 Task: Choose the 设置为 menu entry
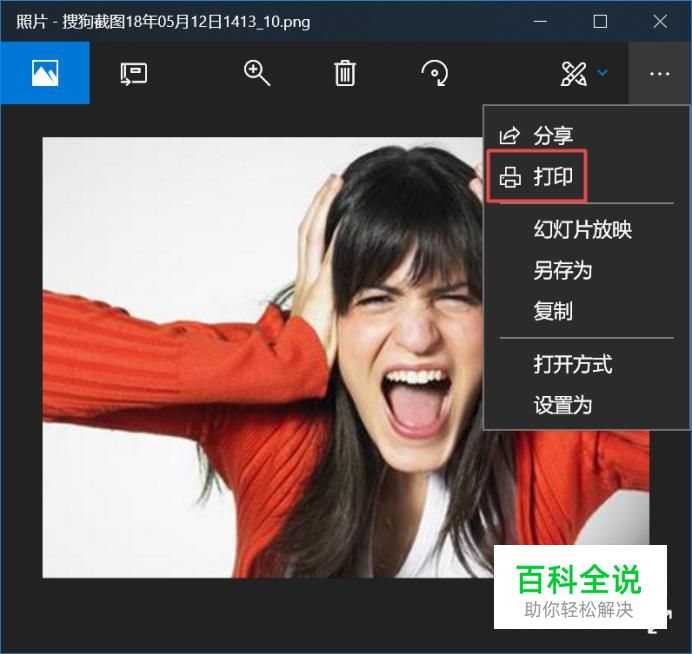click(x=563, y=405)
